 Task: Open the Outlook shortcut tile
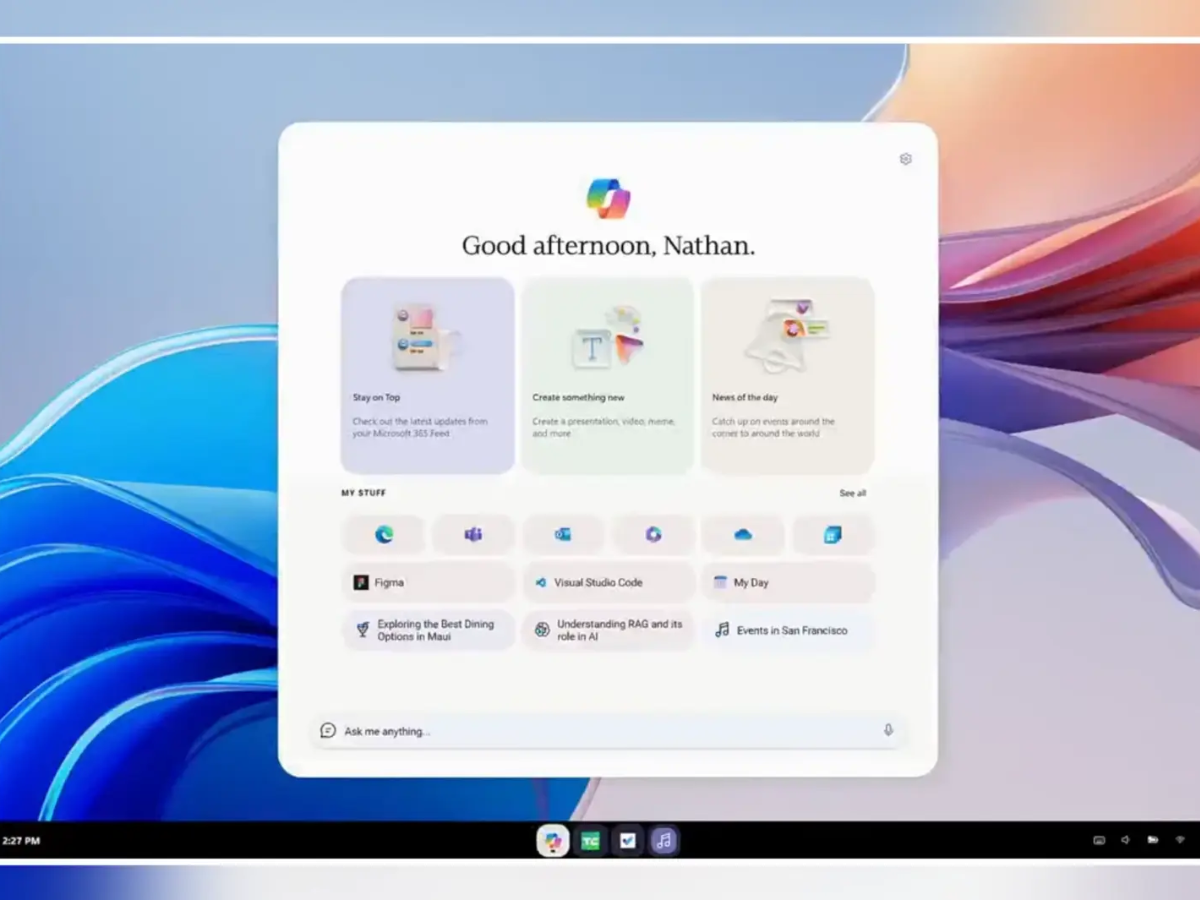(x=563, y=535)
